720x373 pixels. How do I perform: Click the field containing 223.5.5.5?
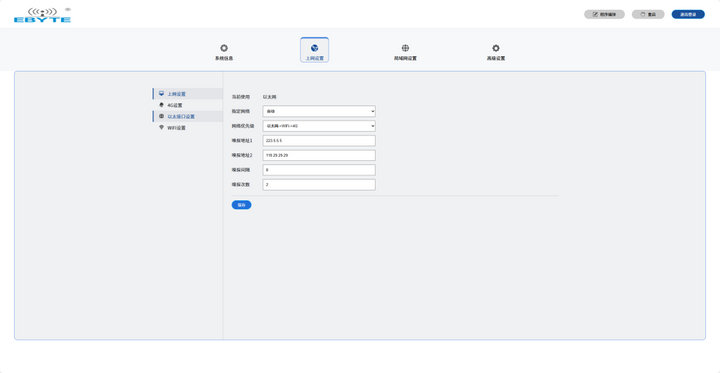(319, 141)
